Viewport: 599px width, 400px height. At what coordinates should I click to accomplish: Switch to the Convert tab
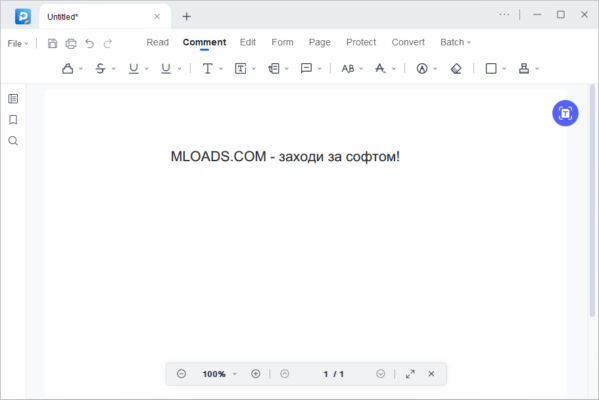[x=408, y=42]
